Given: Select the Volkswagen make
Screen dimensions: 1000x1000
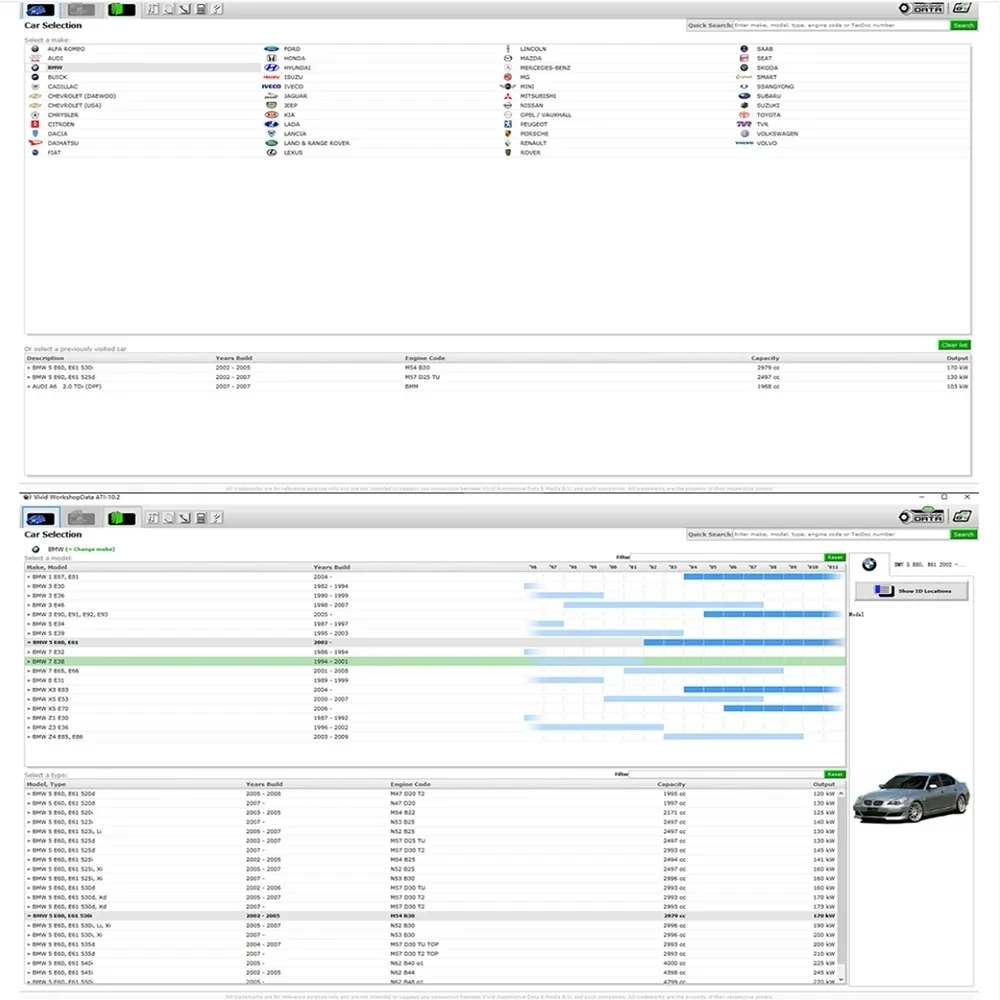Looking at the screenshot, I should click(x=777, y=134).
